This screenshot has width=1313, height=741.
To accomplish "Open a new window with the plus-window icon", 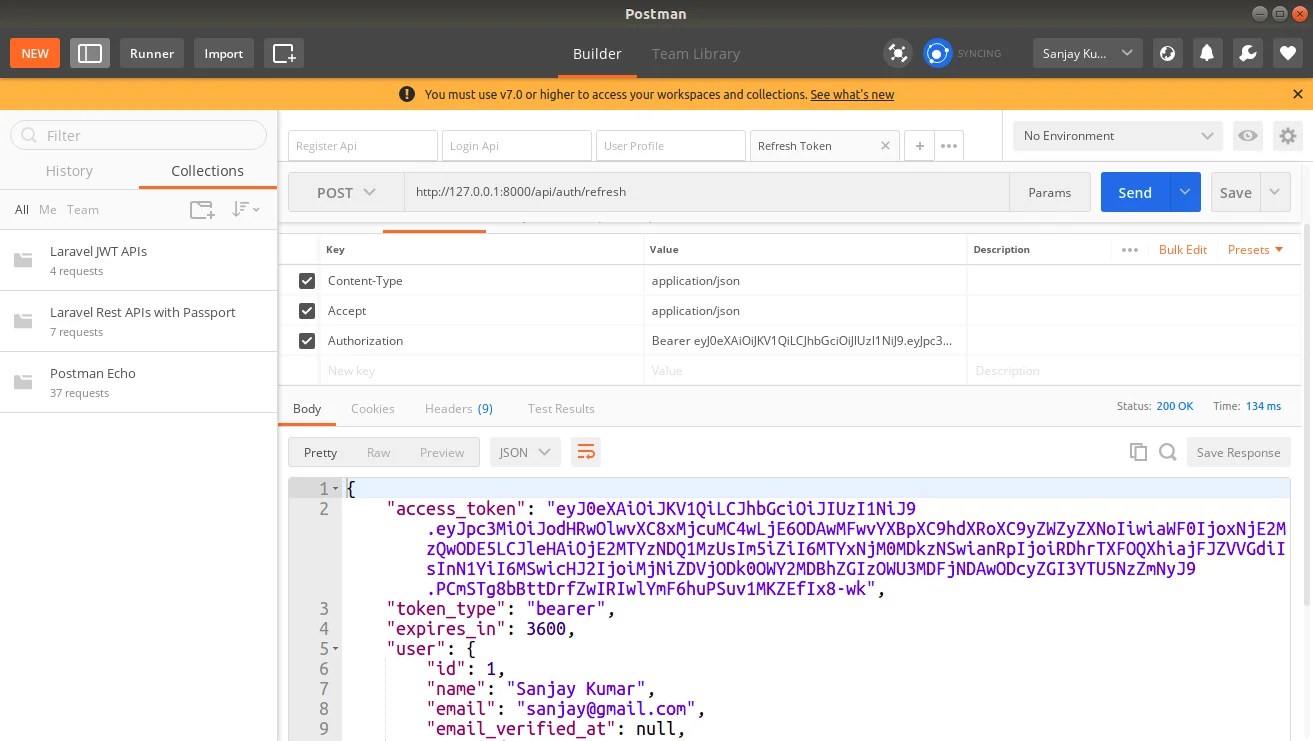I will tap(284, 53).
